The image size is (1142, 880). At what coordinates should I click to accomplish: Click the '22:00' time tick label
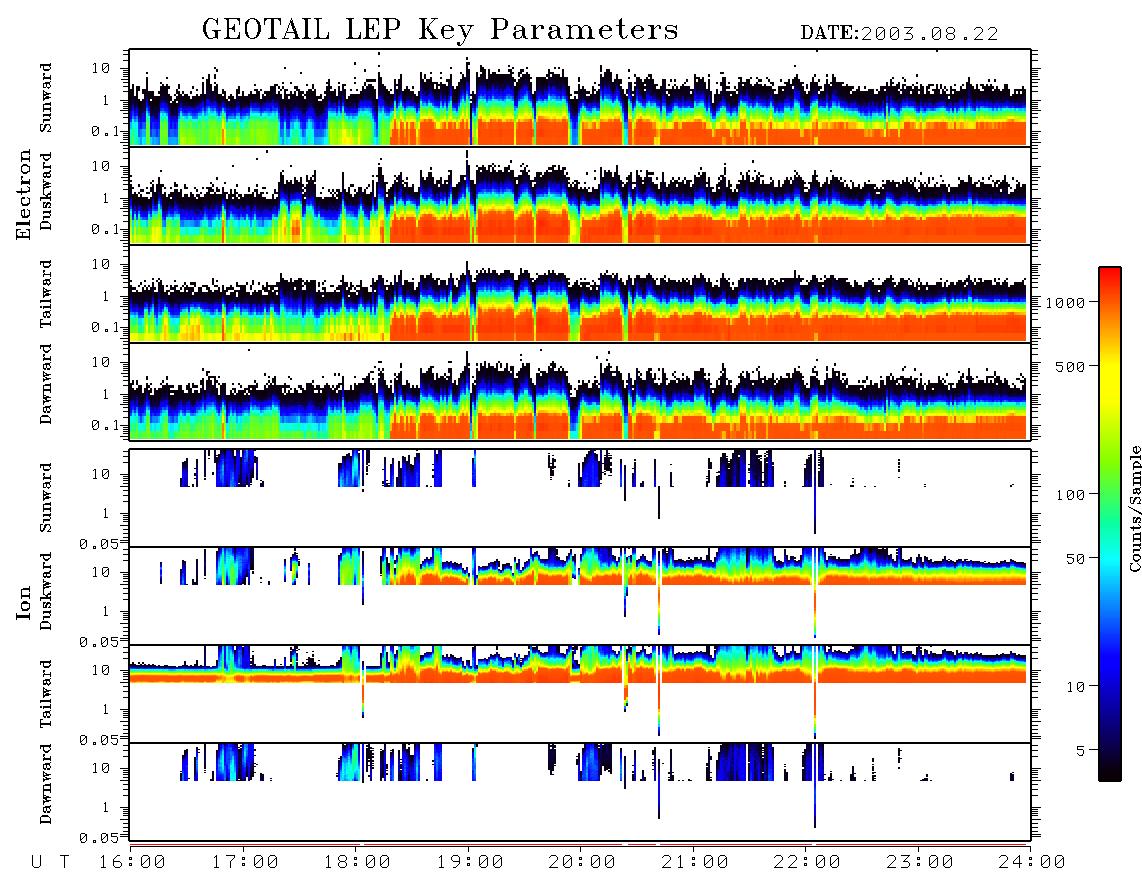[x=808, y=863]
